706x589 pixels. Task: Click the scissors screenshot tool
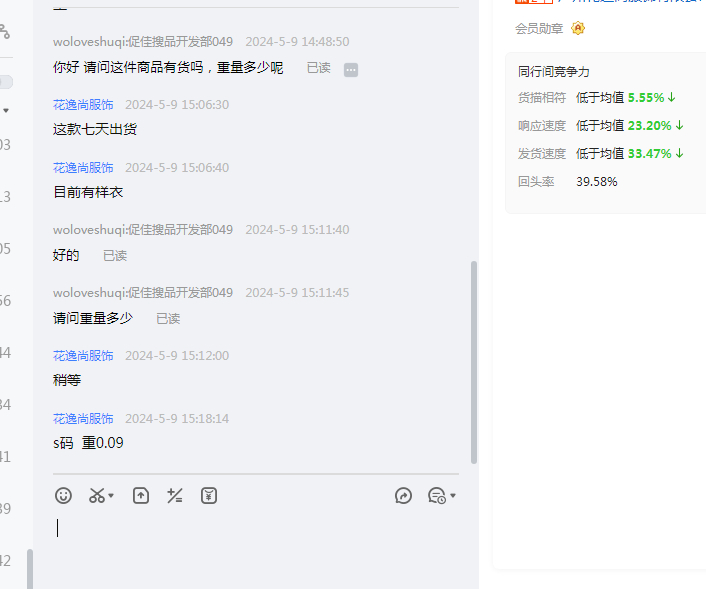click(x=96, y=495)
